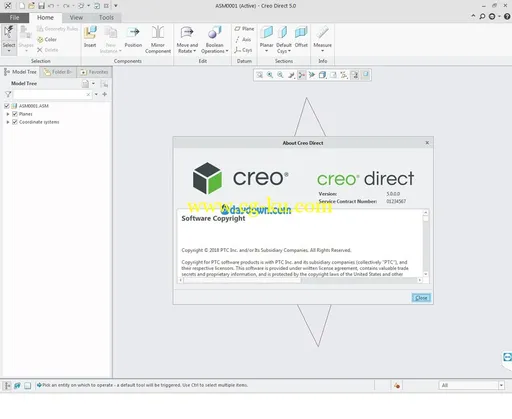Click Refit icon in graphics toolbar
The width and height of the screenshot is (512, 419).
coord(259,75)
